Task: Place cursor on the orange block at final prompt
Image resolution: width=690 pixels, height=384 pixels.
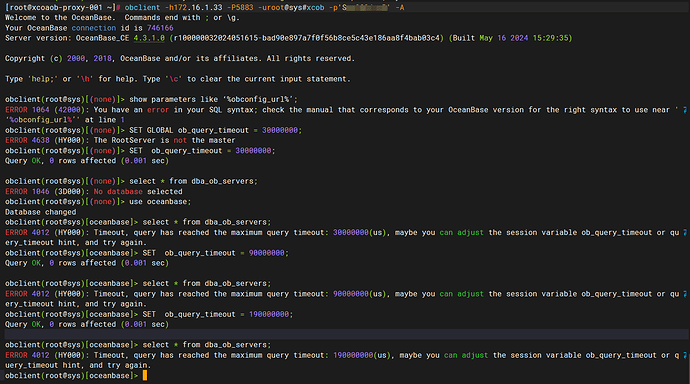Action: click(145, 376)
